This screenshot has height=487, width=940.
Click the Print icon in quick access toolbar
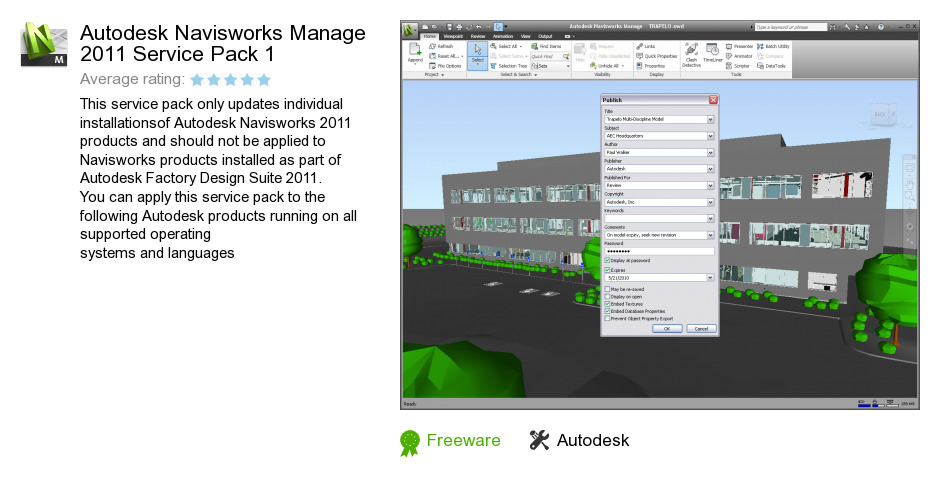459,27
